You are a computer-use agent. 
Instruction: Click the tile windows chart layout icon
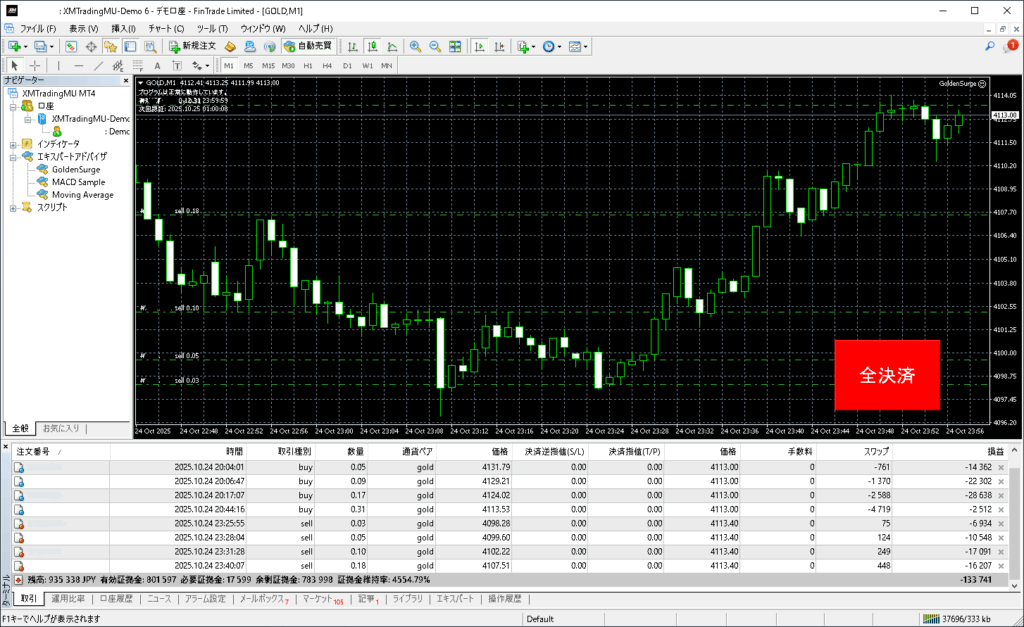pos(455,47)
